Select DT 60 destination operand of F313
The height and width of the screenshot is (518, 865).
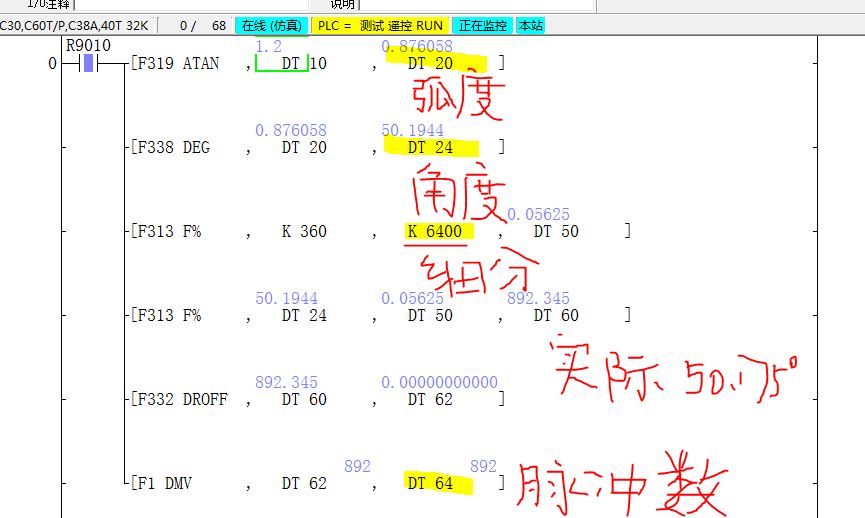(556, 316)
